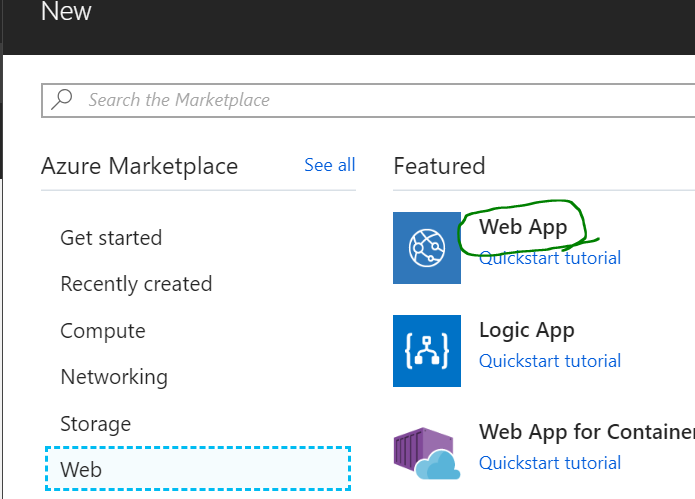
Task: Select the Web category
Action: [x=198, y=469]
